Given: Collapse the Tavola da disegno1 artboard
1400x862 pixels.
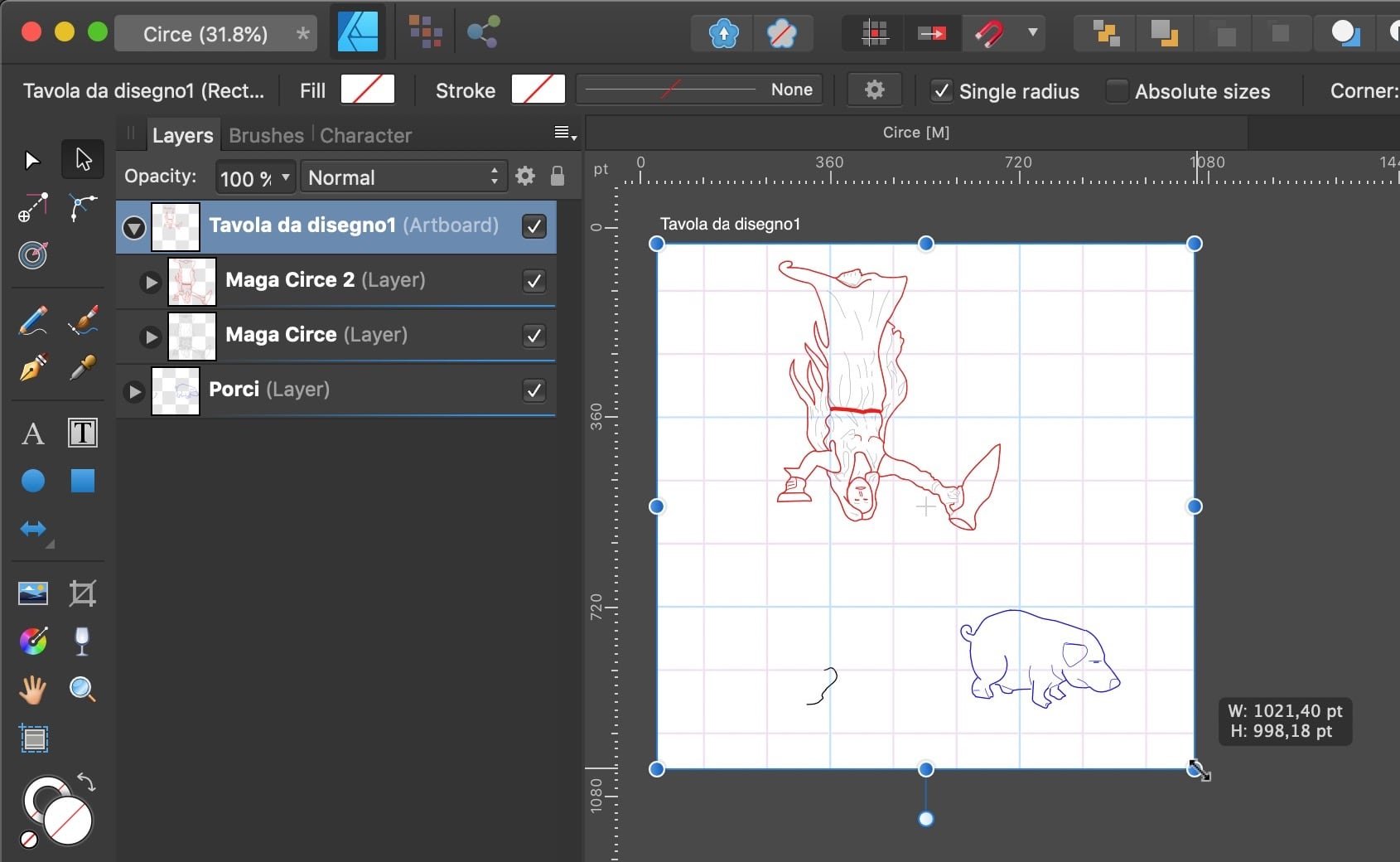Looking at the screenshot, I should pos(134,227).
